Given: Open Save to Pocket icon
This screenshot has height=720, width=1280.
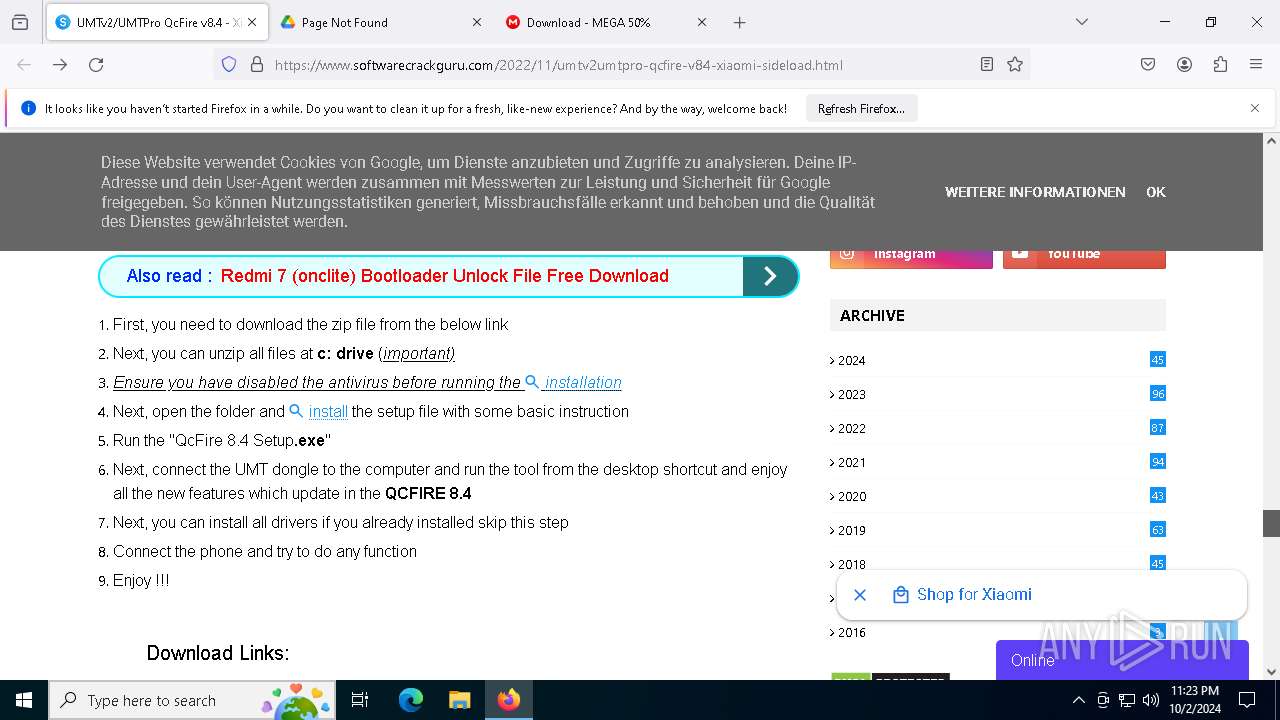Looking at the screenshot, I should point(1148,64).
